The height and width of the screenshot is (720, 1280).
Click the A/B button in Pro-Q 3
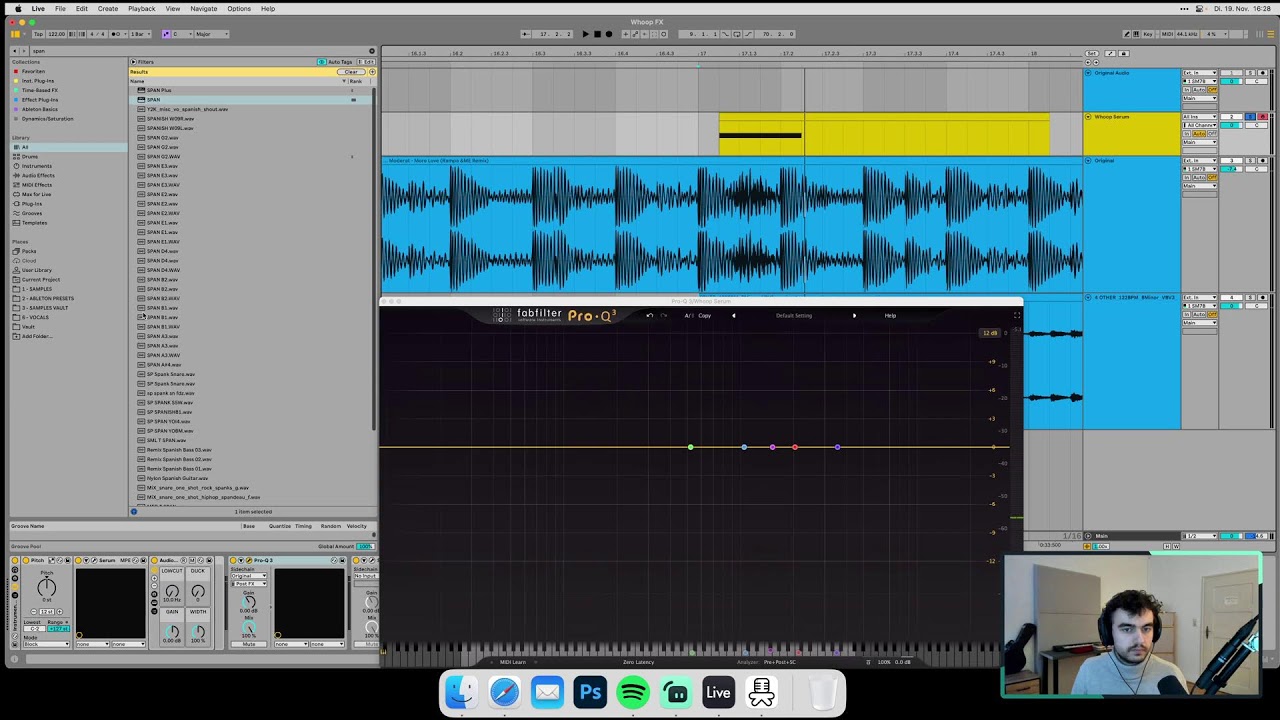689,316
